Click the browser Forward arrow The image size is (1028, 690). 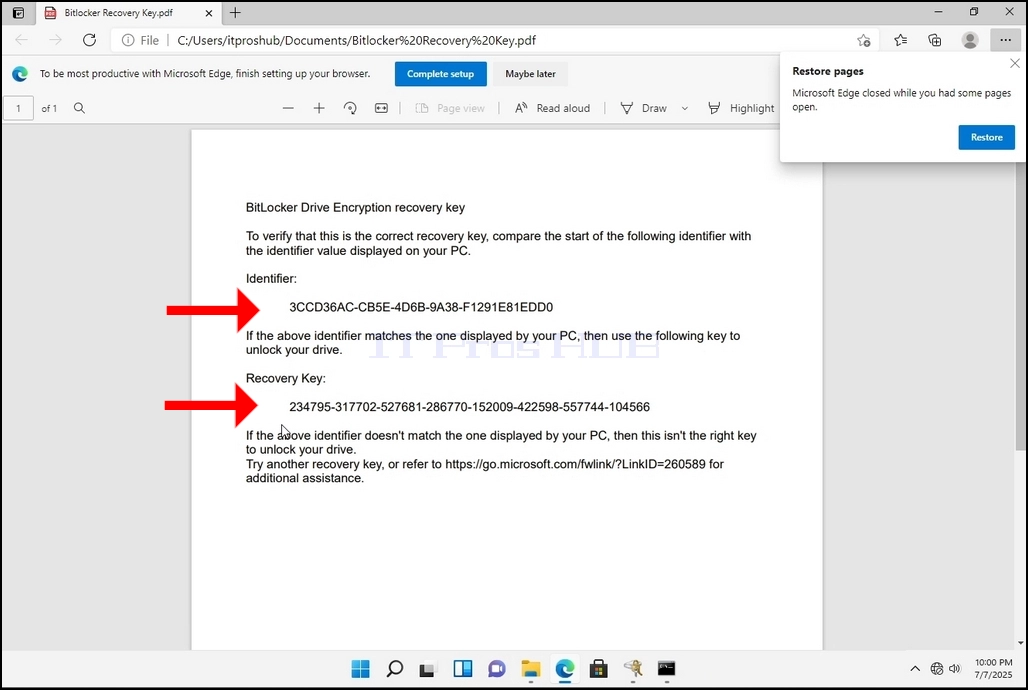(x=55, y=40)
